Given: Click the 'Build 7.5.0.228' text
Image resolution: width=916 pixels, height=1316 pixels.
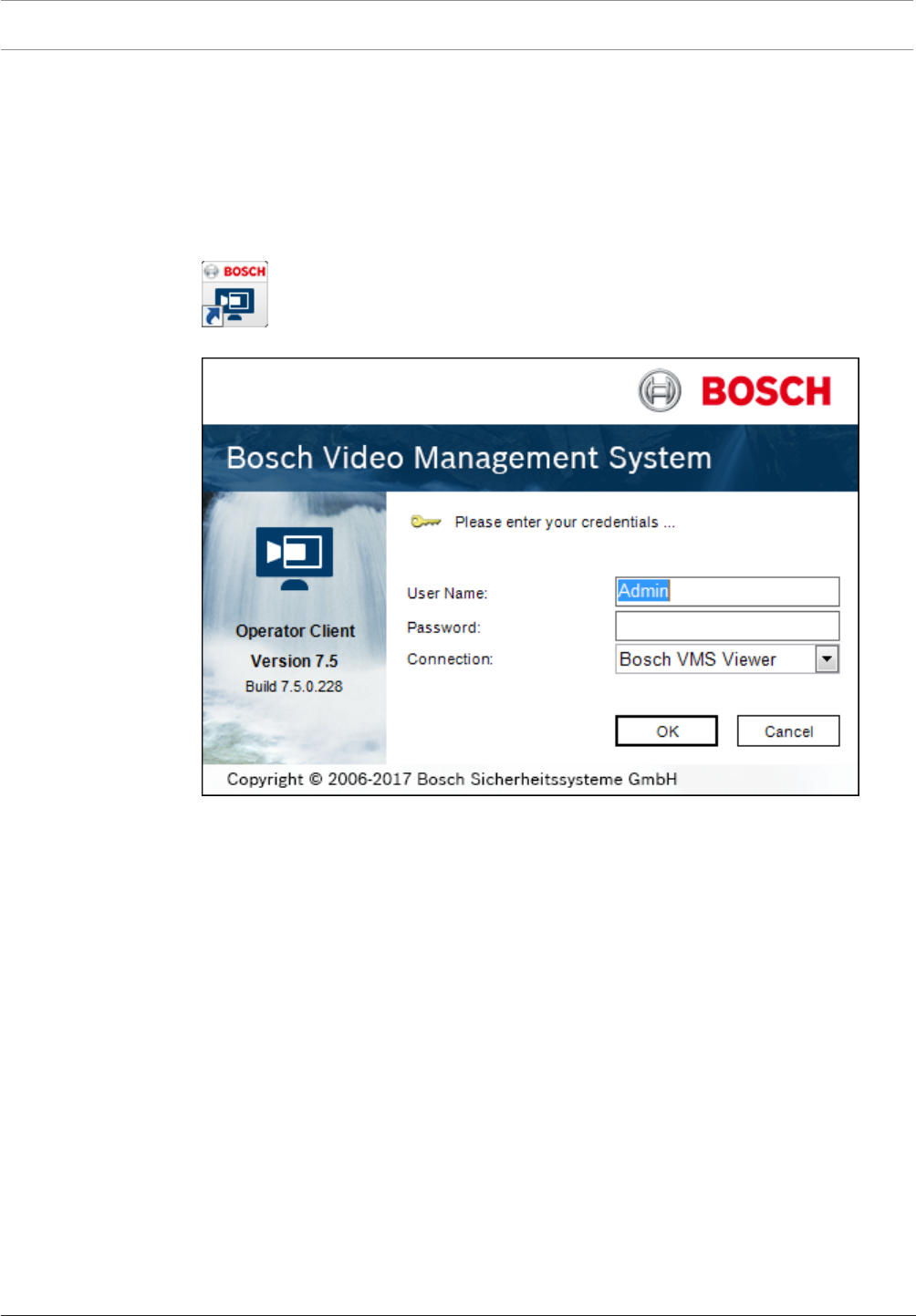Looking at the screenshot, I should click(294, 686).
